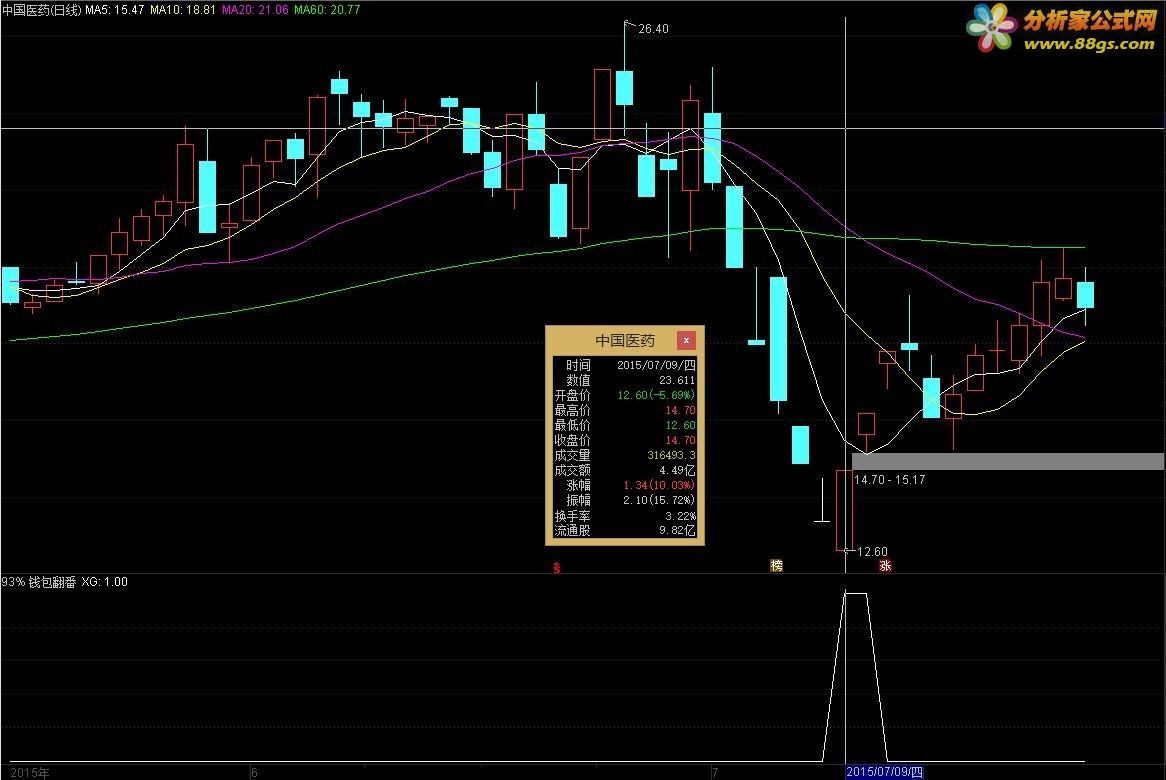Click the 涨 marker icon below the chart
The height and width of the screenshot is (780, 1166).
885,566
